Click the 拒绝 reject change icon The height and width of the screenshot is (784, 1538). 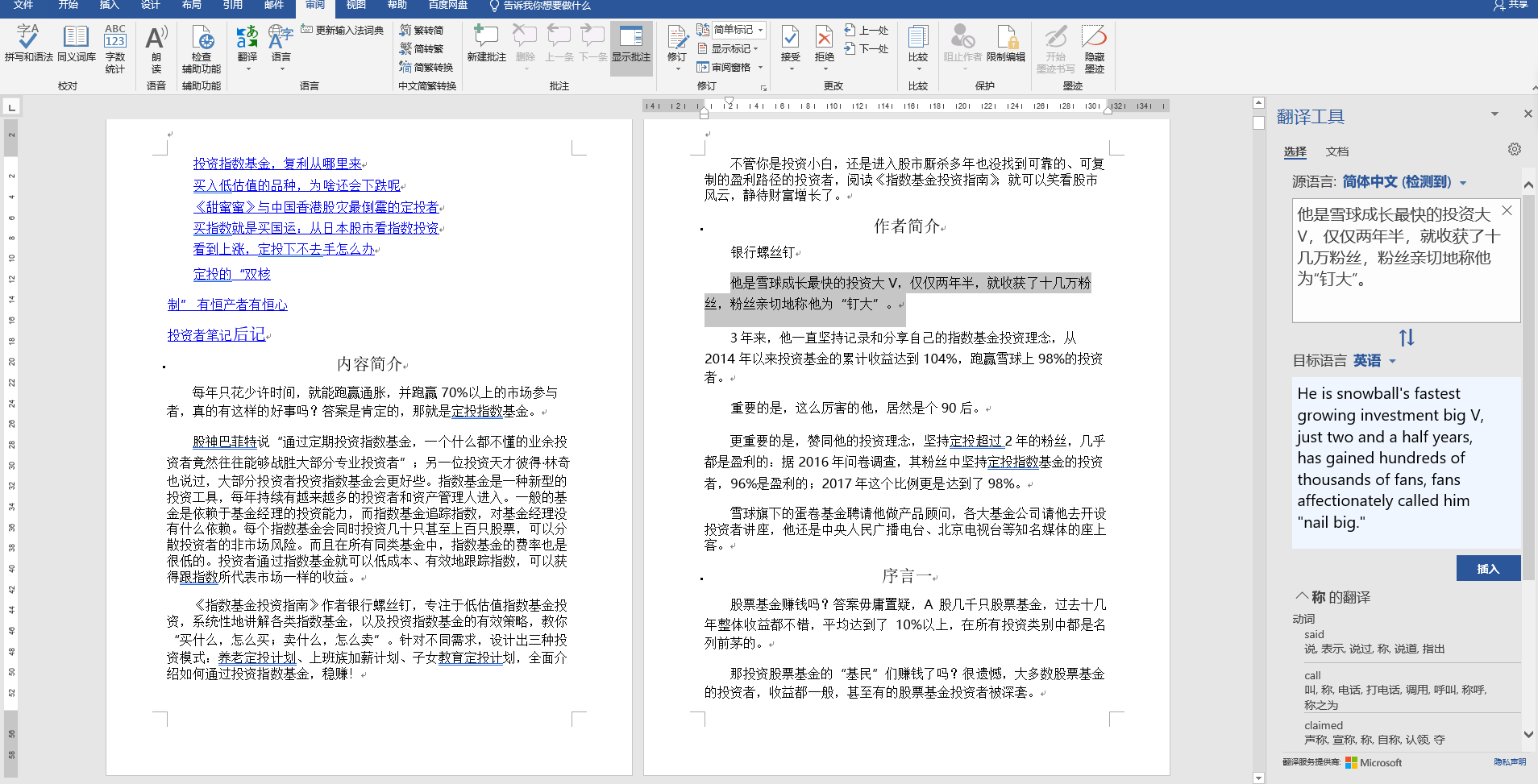[824, 48]
